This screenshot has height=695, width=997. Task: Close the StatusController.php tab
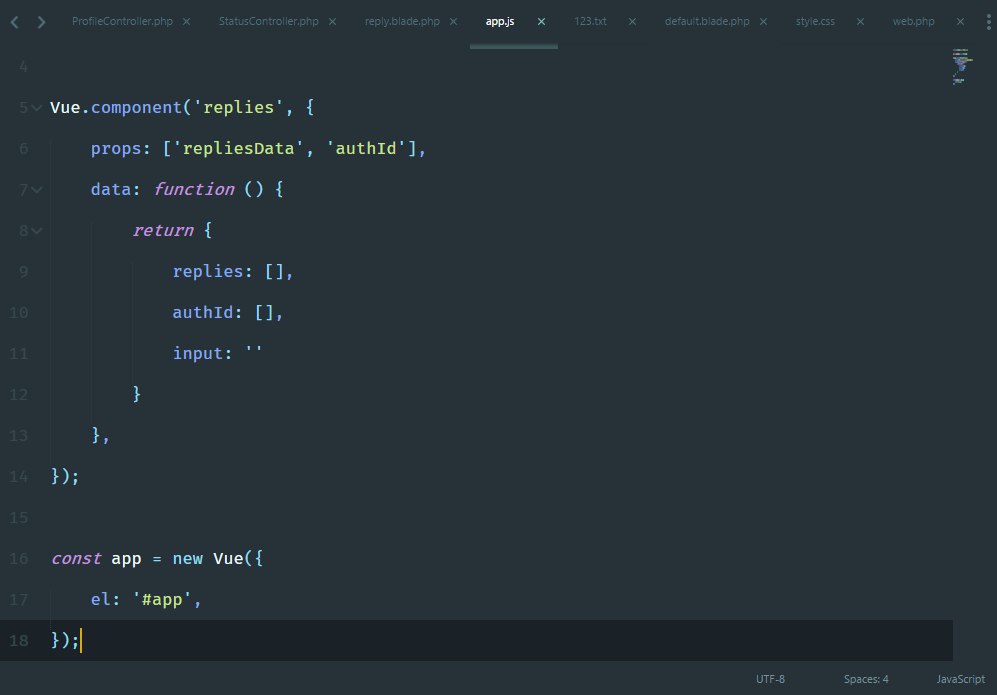333,22
